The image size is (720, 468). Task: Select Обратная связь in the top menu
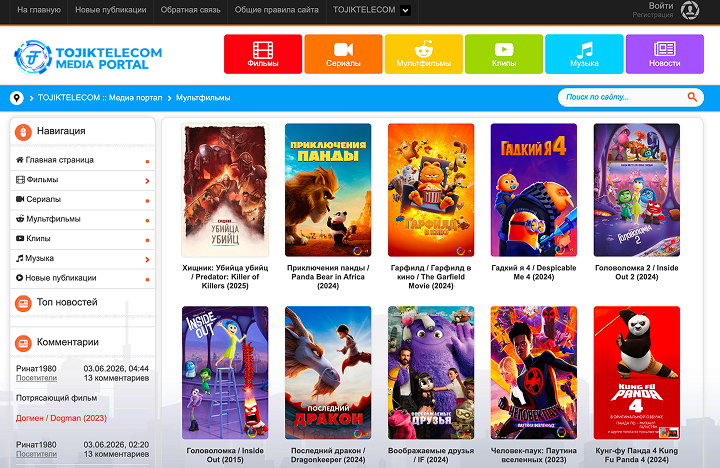pyautogui.click(x=191, y=10)
